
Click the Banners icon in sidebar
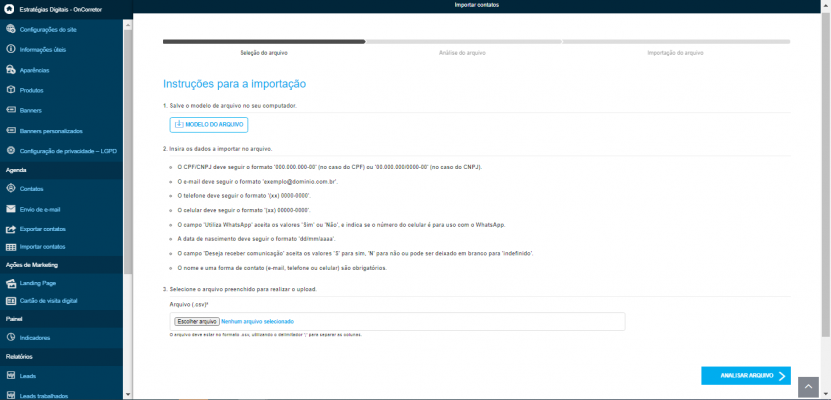[11, 110]
